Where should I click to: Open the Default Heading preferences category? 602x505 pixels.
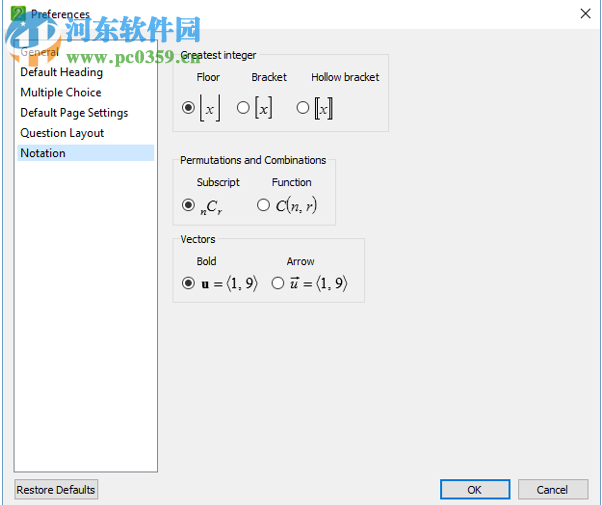click(85, 72)
